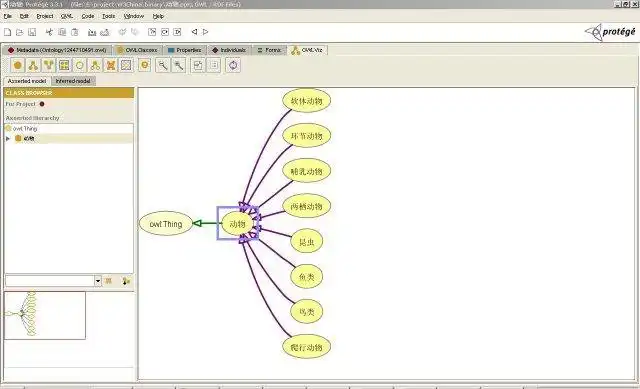Screen dimensions: 640x389
Task: Click the zoom out magnifier icon
Action: click(163, 65)
